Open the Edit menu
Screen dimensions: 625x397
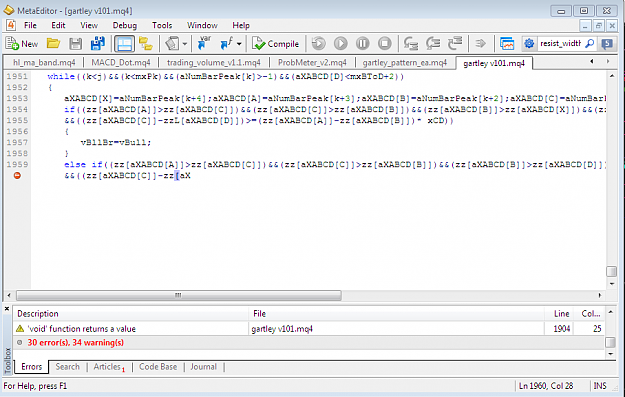pos(58,26)
